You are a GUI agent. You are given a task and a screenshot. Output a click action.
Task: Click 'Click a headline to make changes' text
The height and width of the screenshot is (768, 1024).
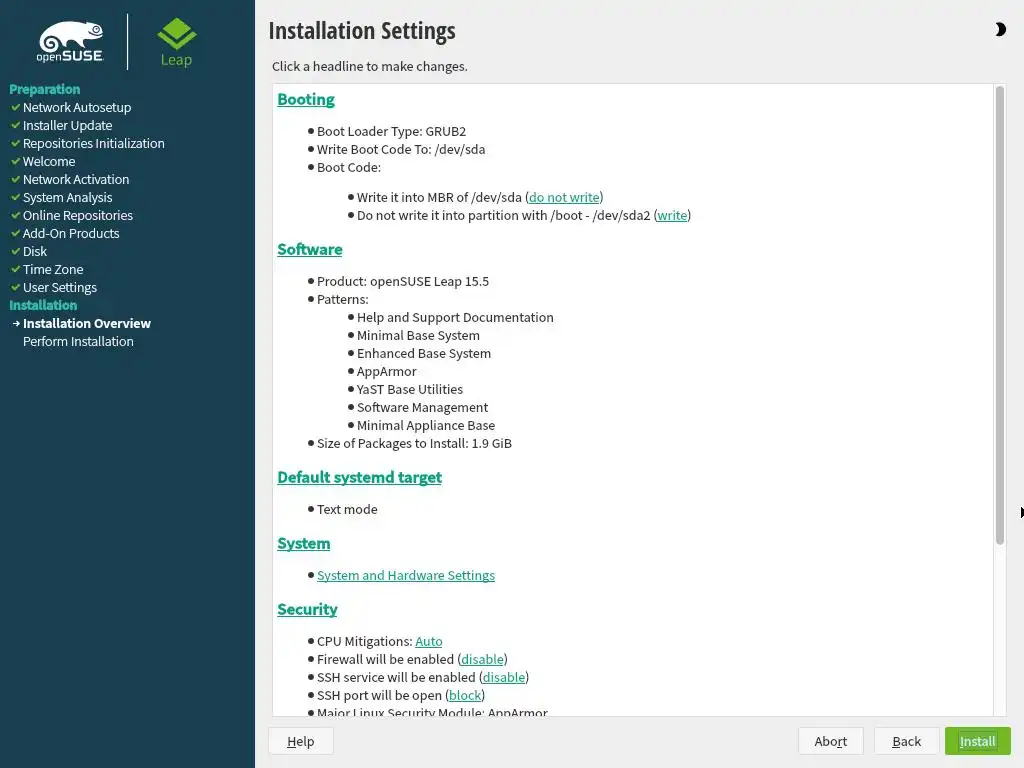370,67
